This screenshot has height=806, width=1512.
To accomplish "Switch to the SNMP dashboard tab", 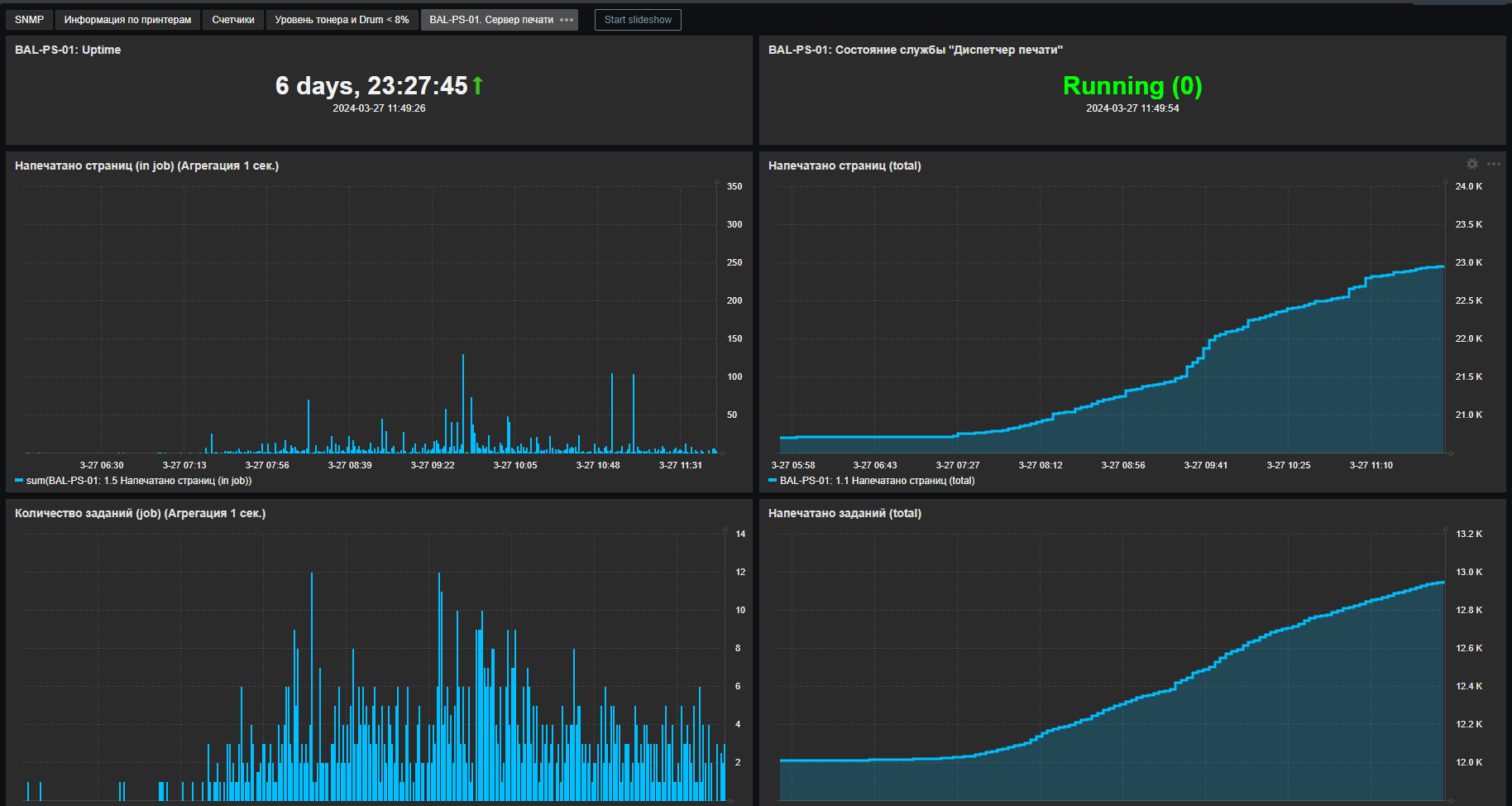I will point(29,20).
